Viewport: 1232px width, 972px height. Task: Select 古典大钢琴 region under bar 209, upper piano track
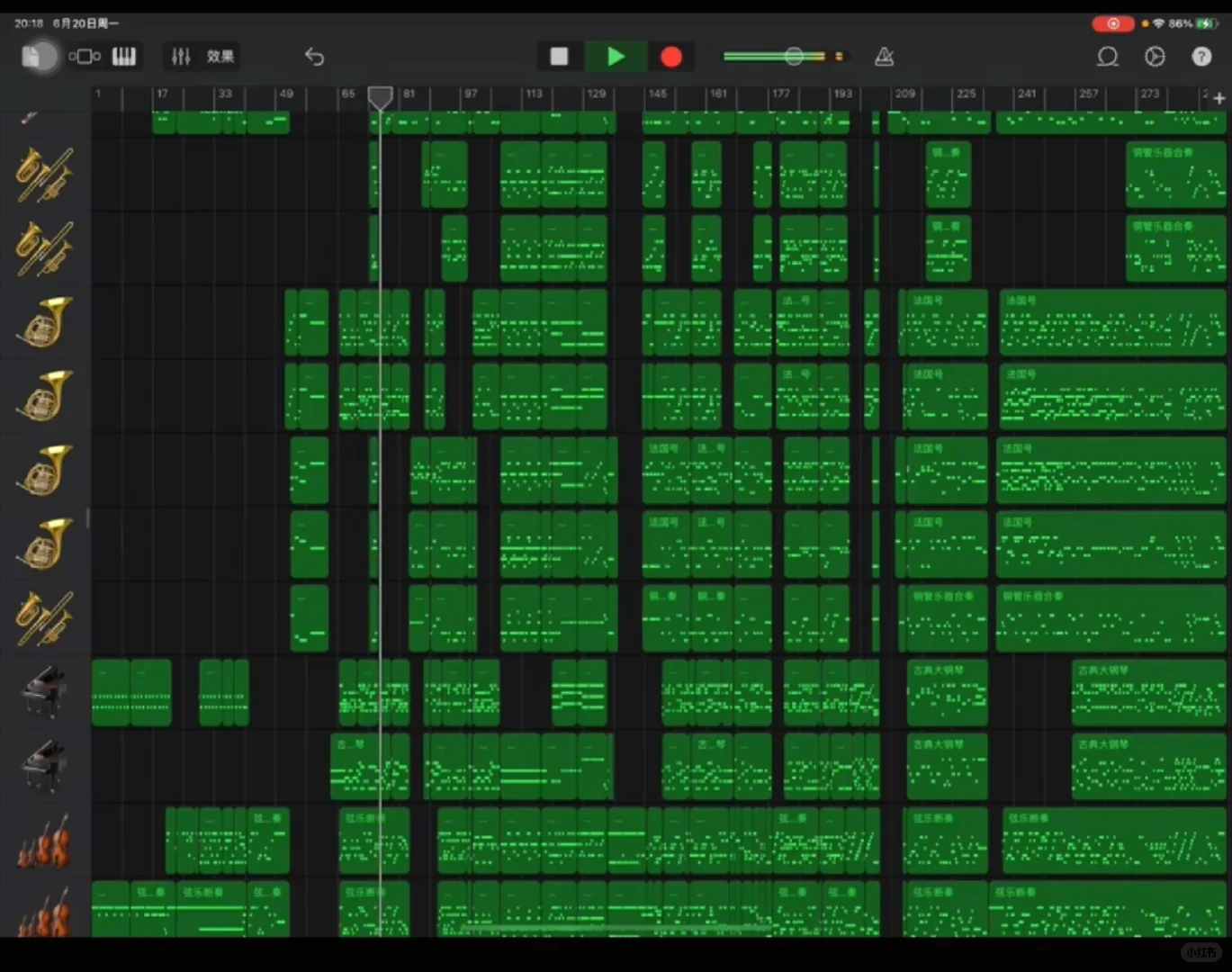(947, 692)
